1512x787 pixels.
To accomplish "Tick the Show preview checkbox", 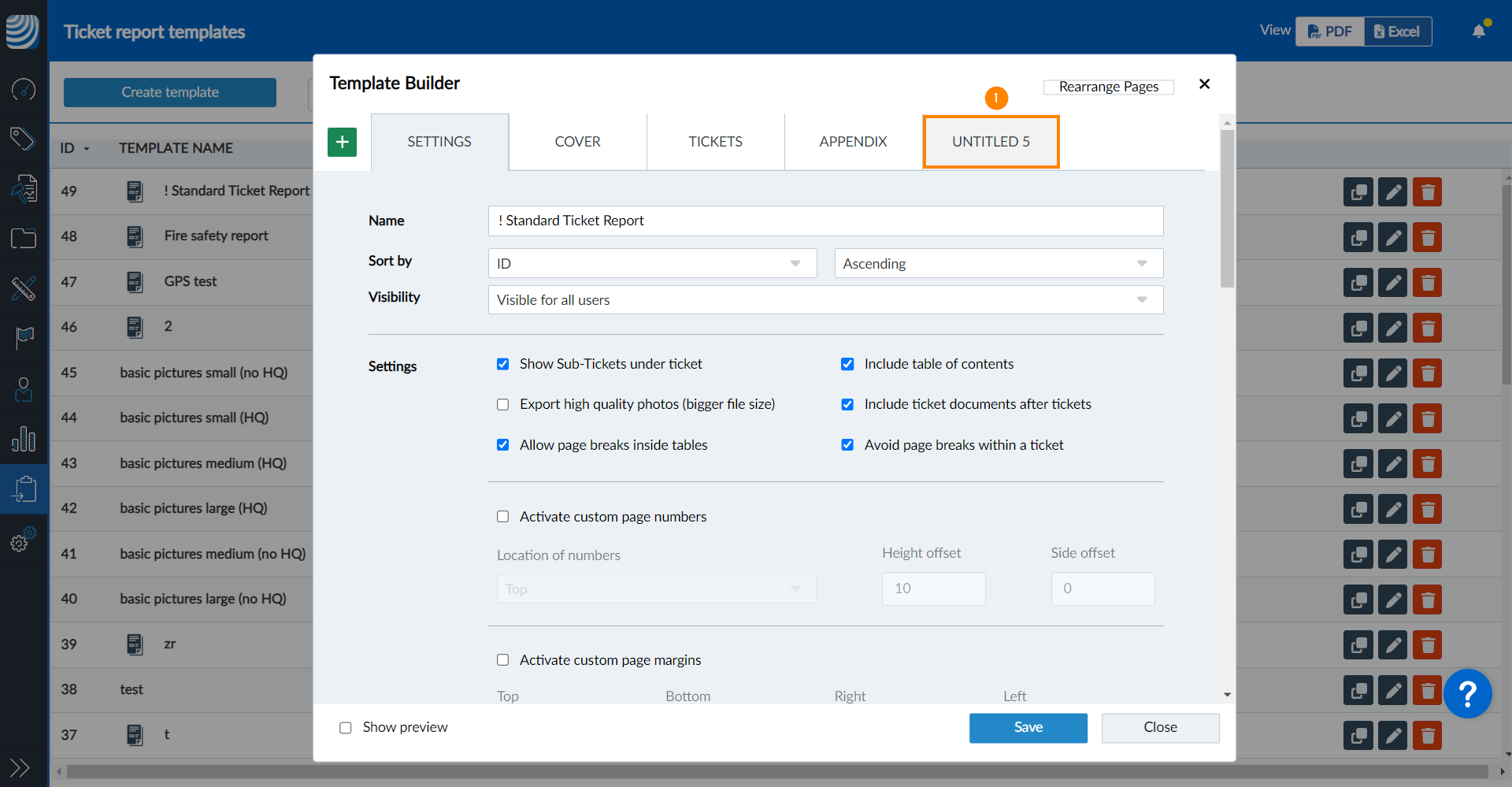I will pos(346,728).
